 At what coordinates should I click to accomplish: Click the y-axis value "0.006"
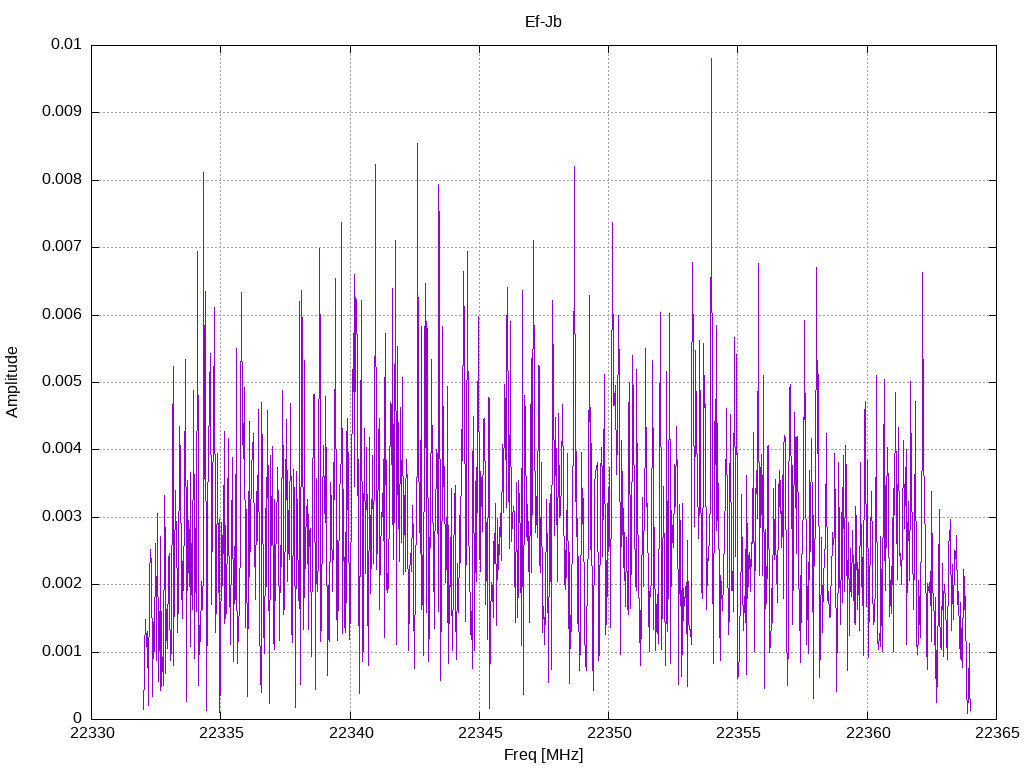pos(62,315)
